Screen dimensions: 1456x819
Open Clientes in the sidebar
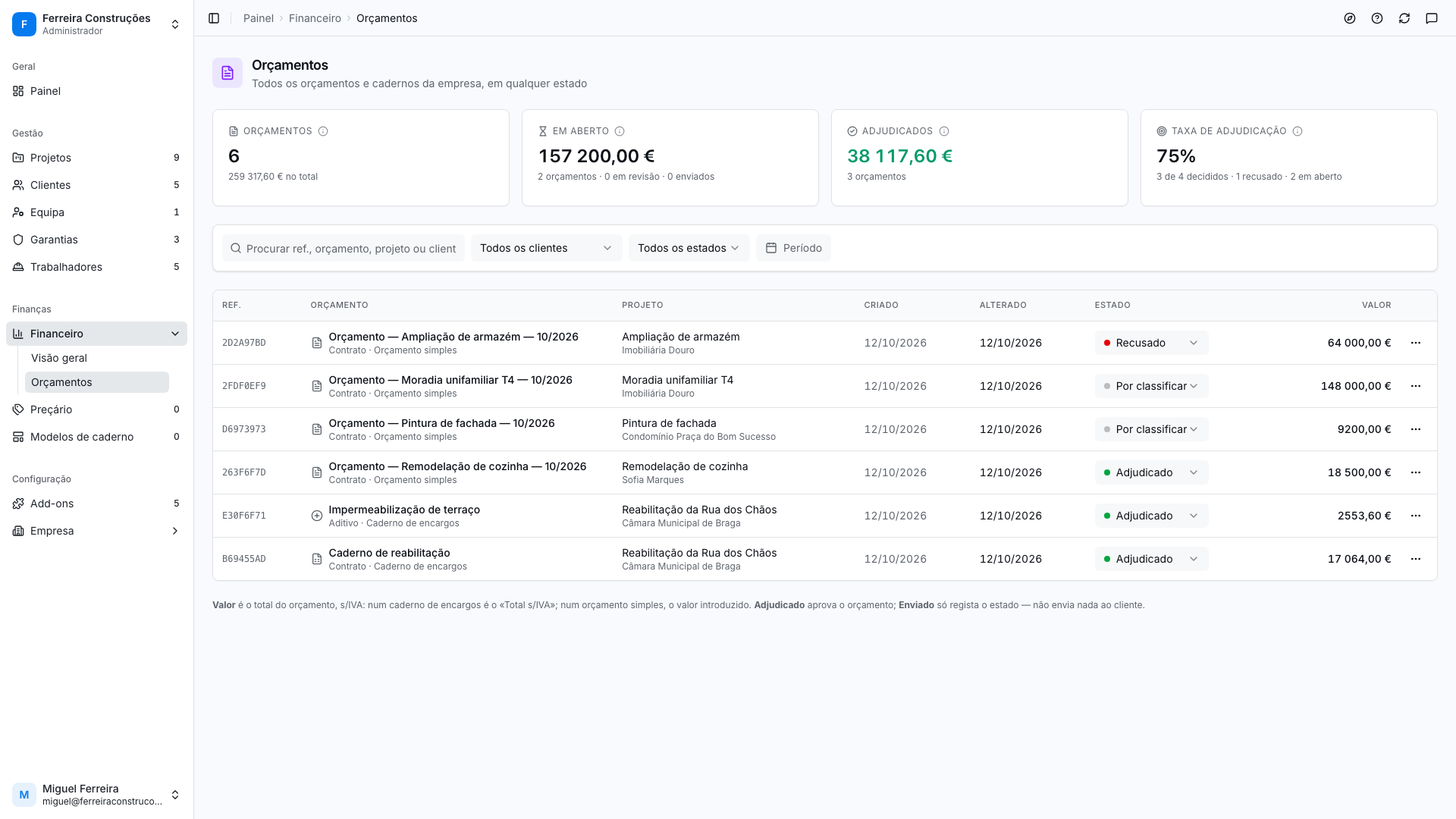[x=96, y=185]
